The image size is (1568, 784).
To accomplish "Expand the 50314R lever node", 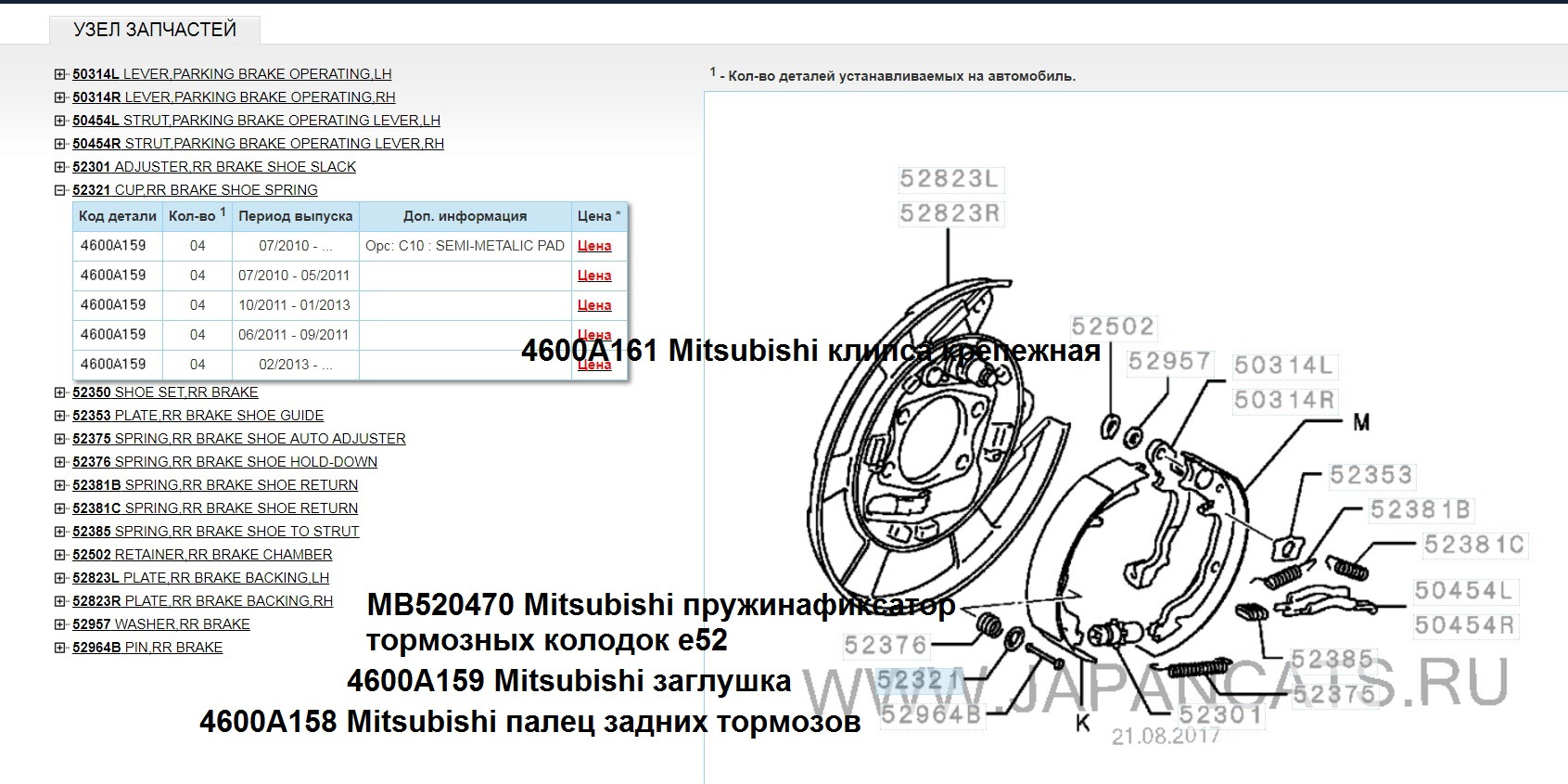I will 60,97.
